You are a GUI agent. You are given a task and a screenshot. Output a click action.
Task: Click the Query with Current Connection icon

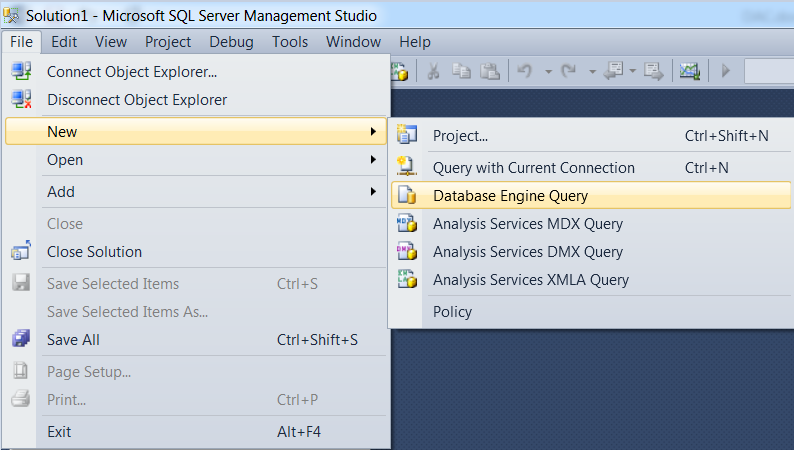click(406, 166)
